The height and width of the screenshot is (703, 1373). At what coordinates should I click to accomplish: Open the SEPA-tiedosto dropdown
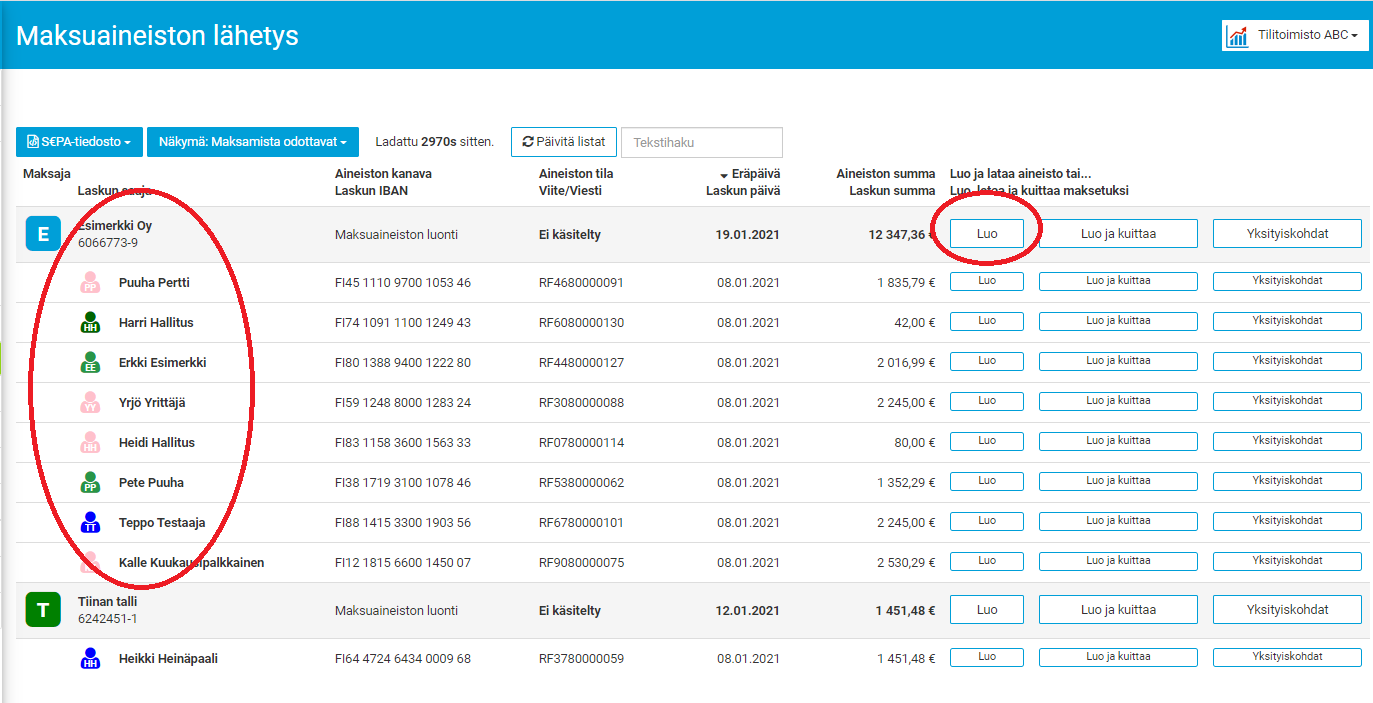tap(79, 142)
